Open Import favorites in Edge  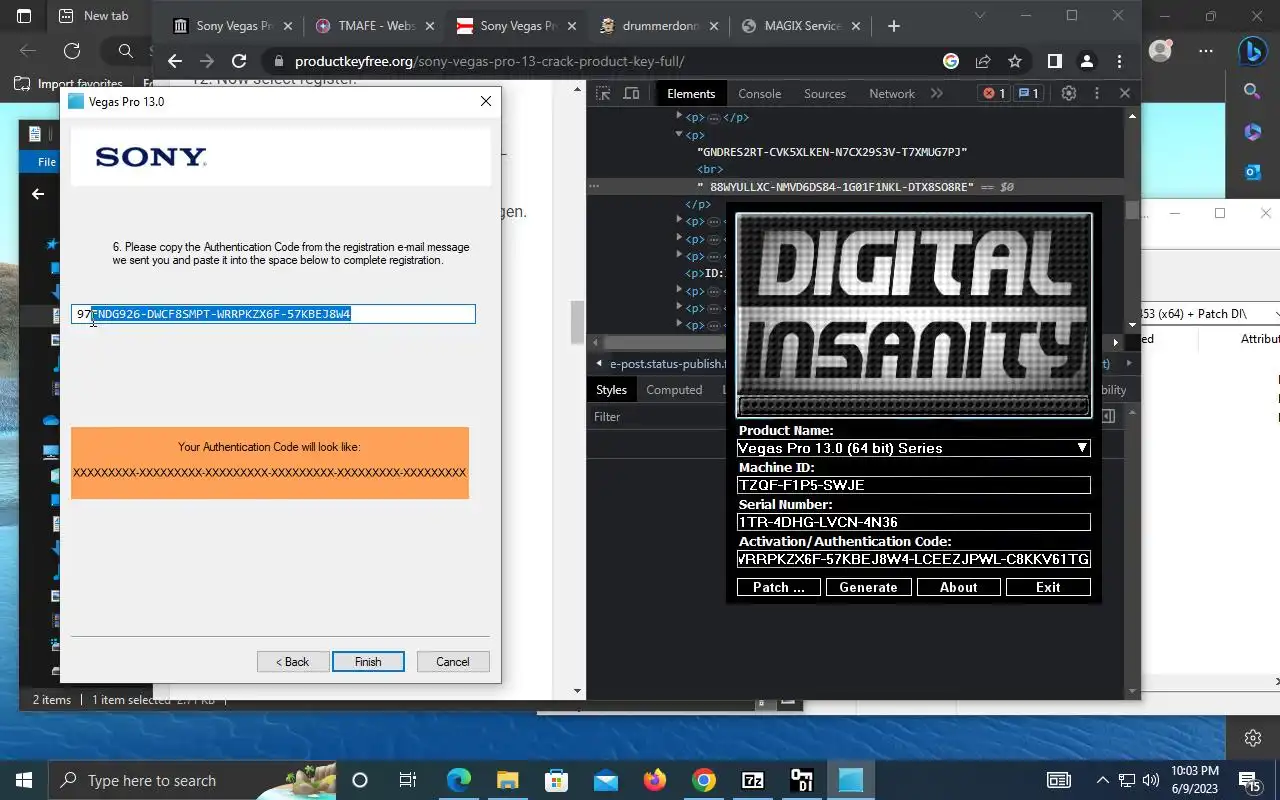pos(69,84)
